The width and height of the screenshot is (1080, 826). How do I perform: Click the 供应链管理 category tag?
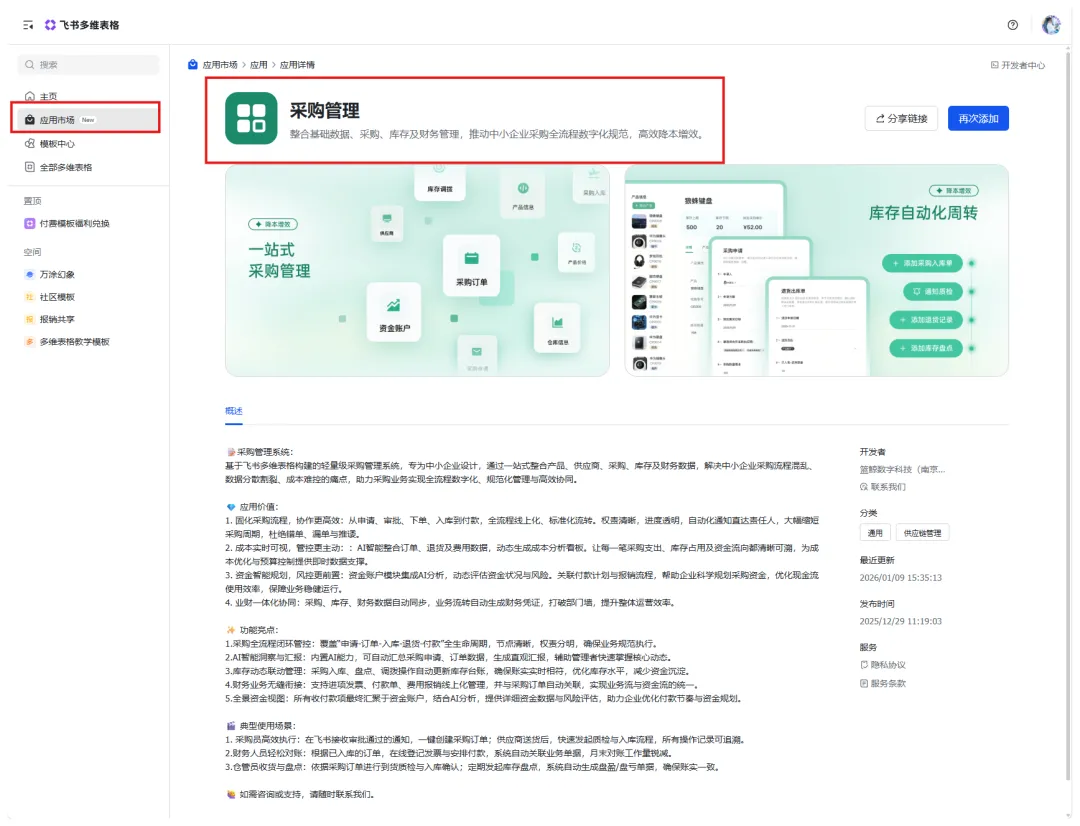[x=922, y=533]
